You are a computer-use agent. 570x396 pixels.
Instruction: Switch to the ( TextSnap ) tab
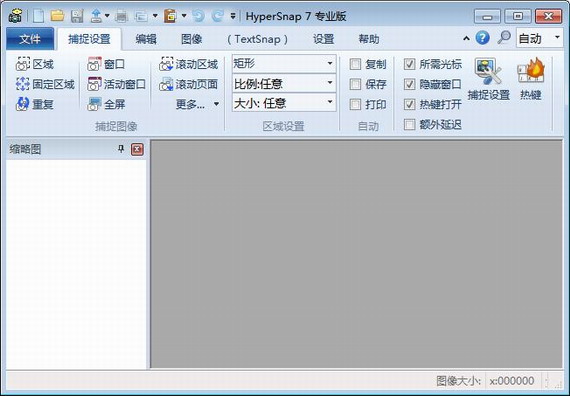[x=258, y=39]
